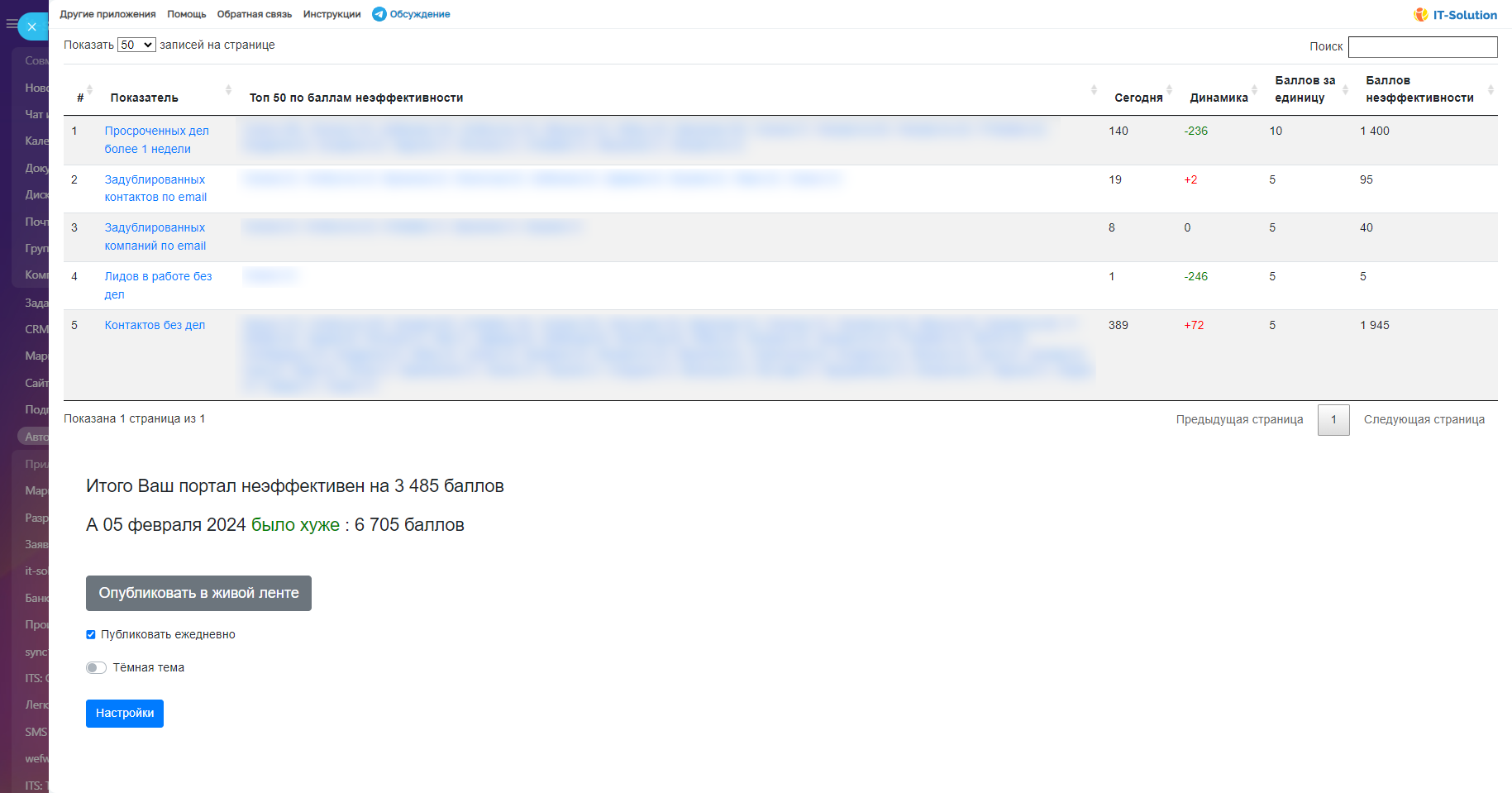This screenshot has width=1512, height=793.
Task: Open the Контактов без дел link
Action: (155, 325)
